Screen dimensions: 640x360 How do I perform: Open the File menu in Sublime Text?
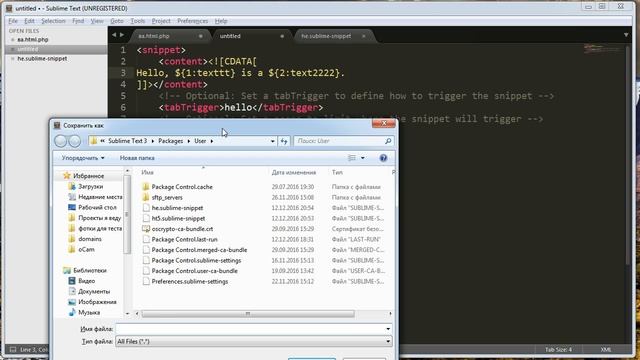pyautogui.click(x=13, y=21)
